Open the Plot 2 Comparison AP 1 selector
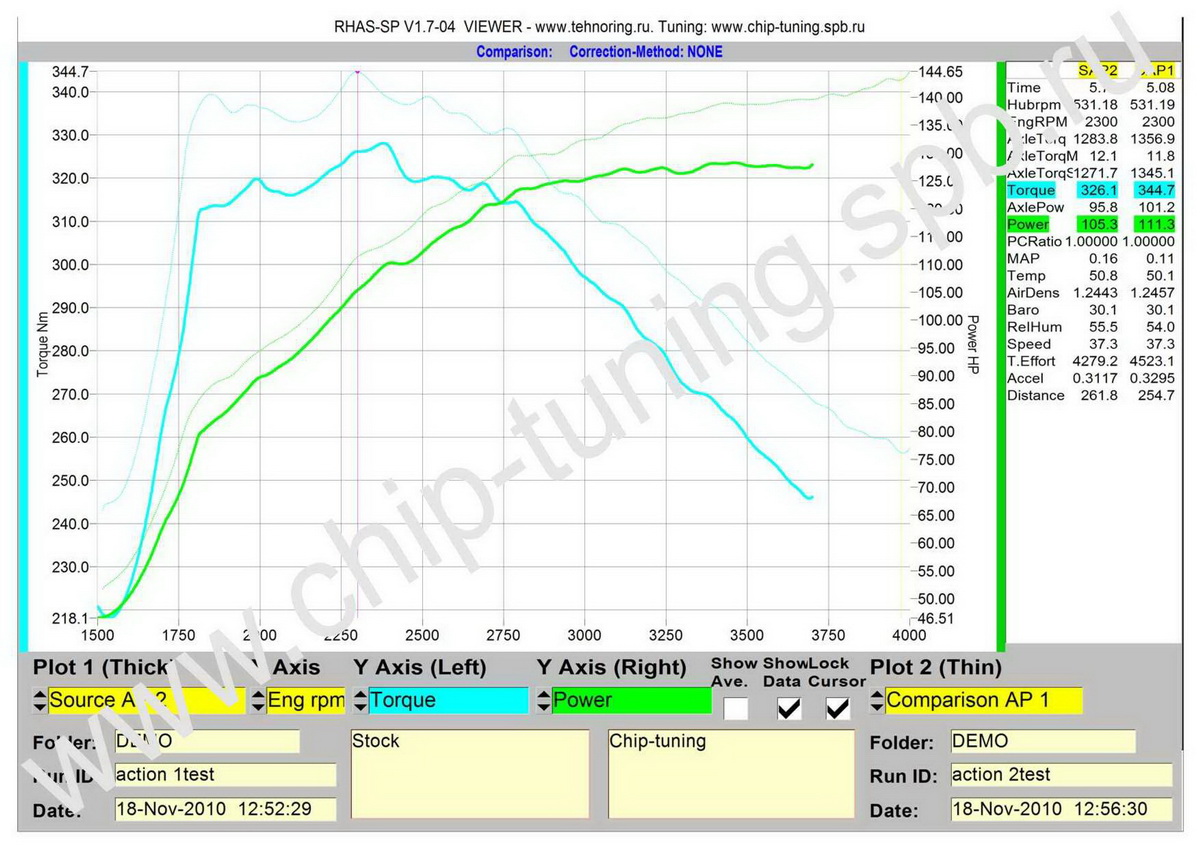 point(982,701)
